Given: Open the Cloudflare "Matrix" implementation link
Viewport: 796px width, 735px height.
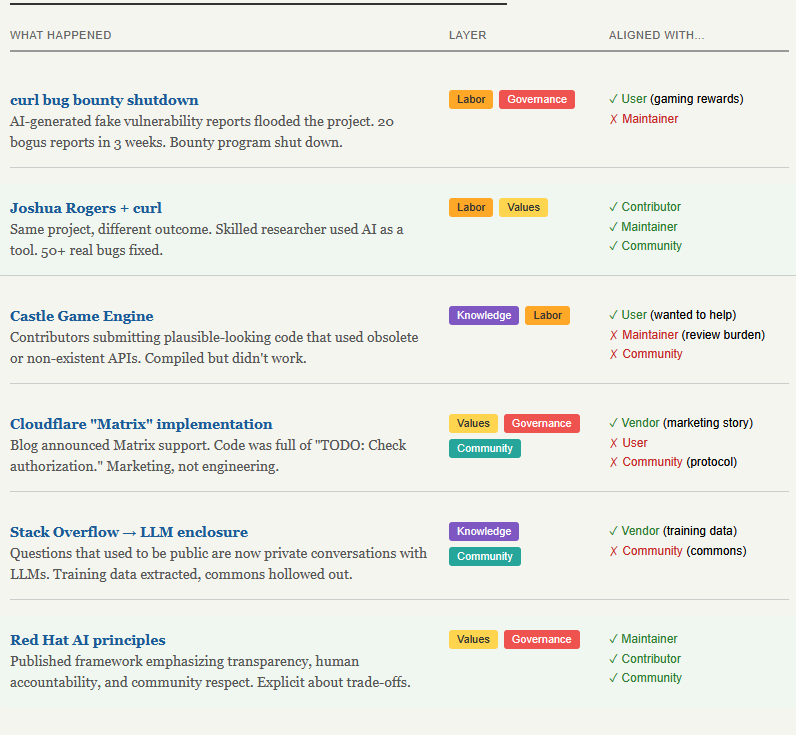Looking at the screenshot, I should tap(141, 424).
